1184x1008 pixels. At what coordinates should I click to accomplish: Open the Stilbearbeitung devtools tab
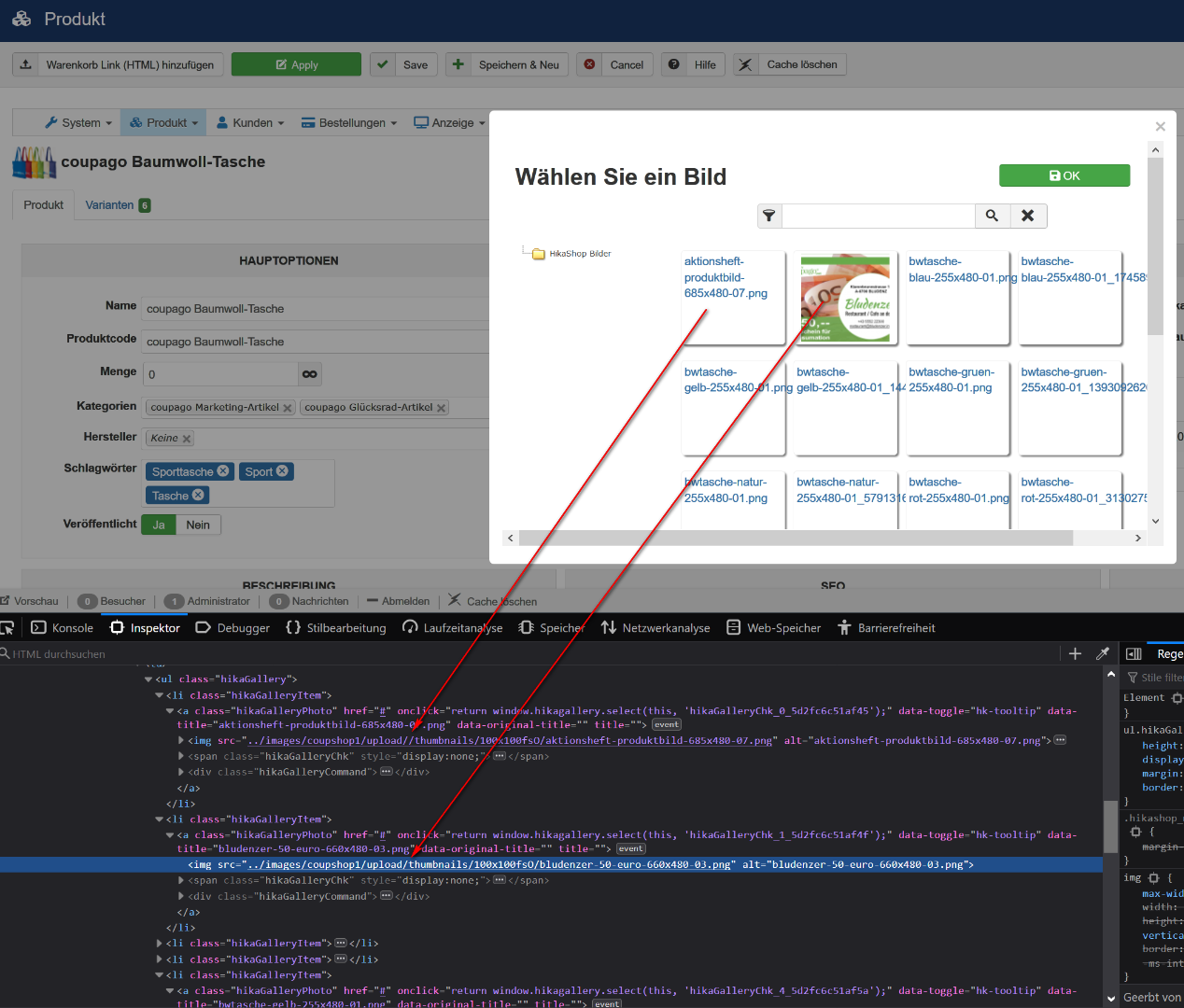point(336,628)
